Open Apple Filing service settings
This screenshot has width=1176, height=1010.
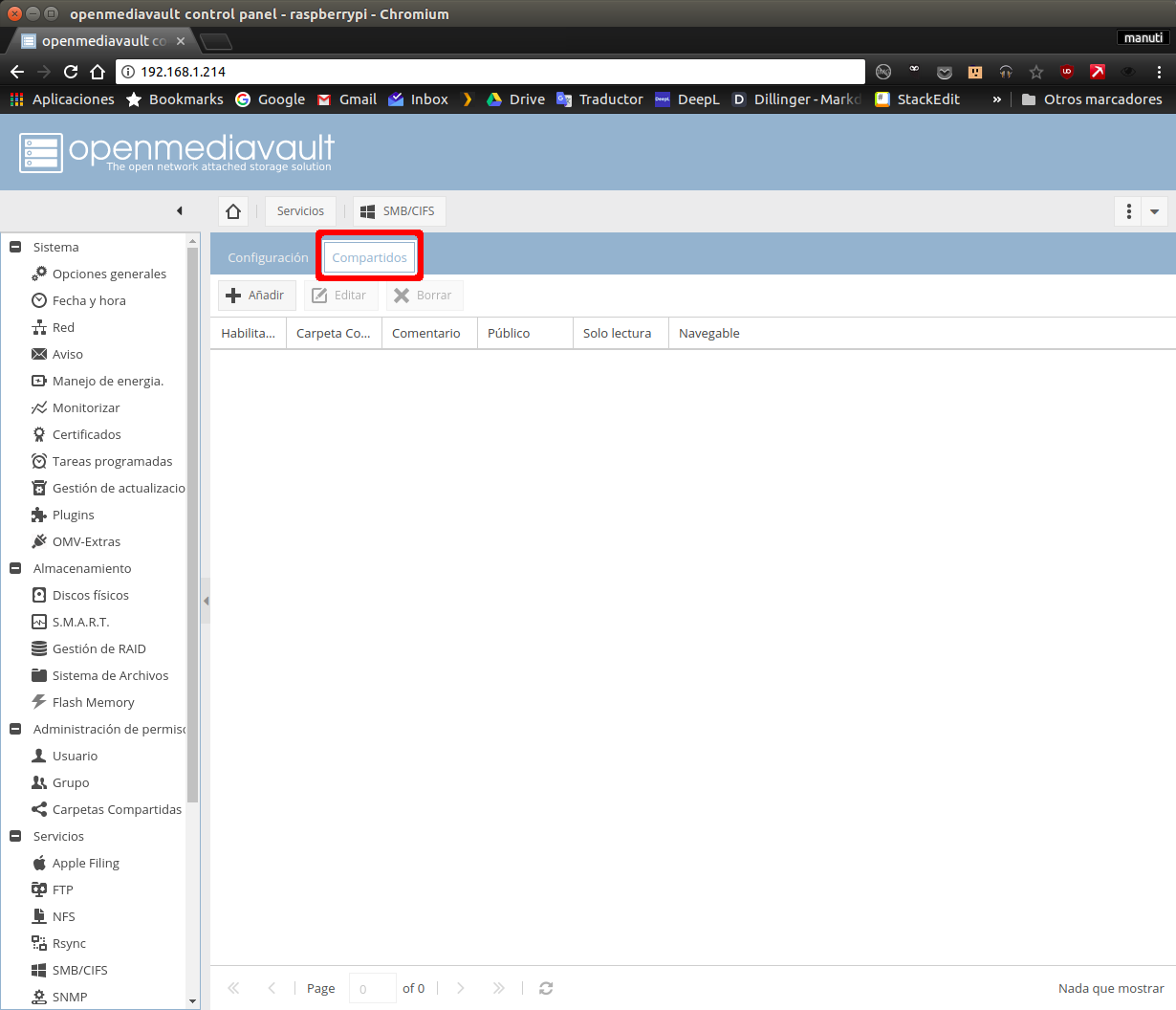[85, 863]
